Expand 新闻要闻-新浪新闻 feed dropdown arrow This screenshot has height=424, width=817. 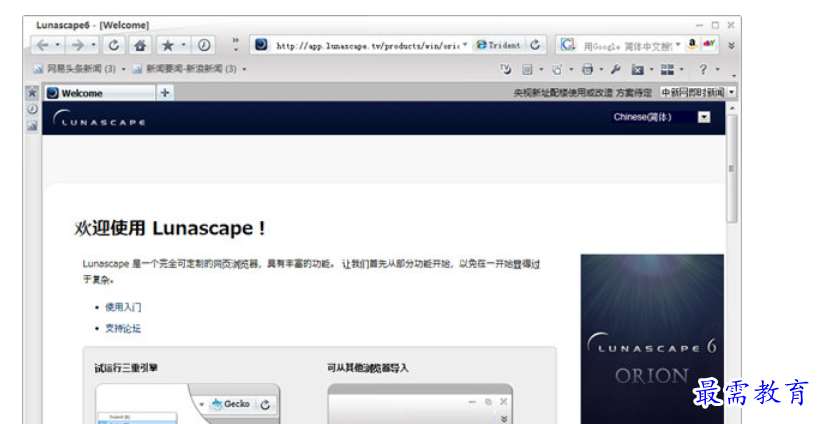(244, 69)
